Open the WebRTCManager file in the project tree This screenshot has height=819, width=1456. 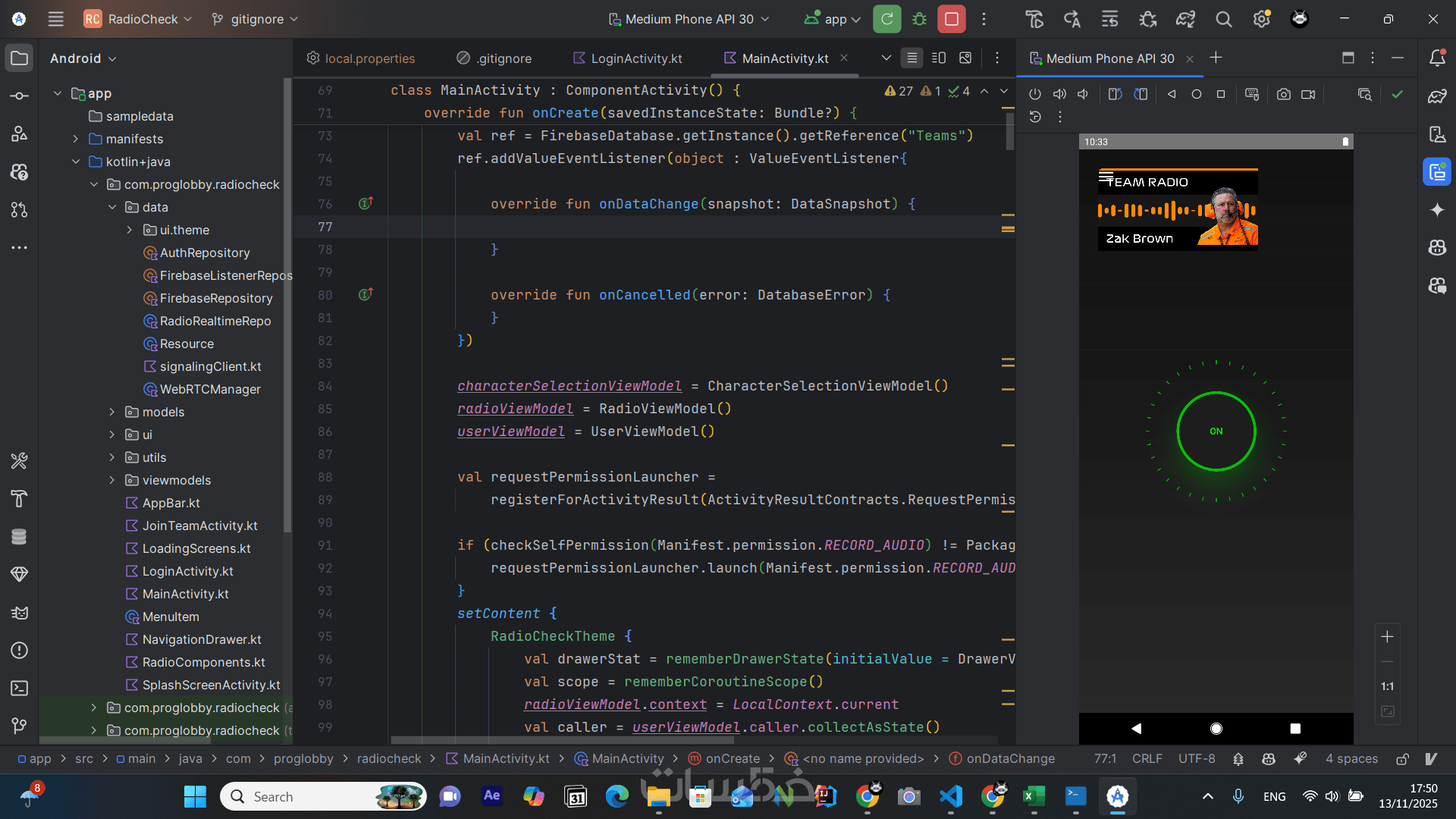point(209,389)
